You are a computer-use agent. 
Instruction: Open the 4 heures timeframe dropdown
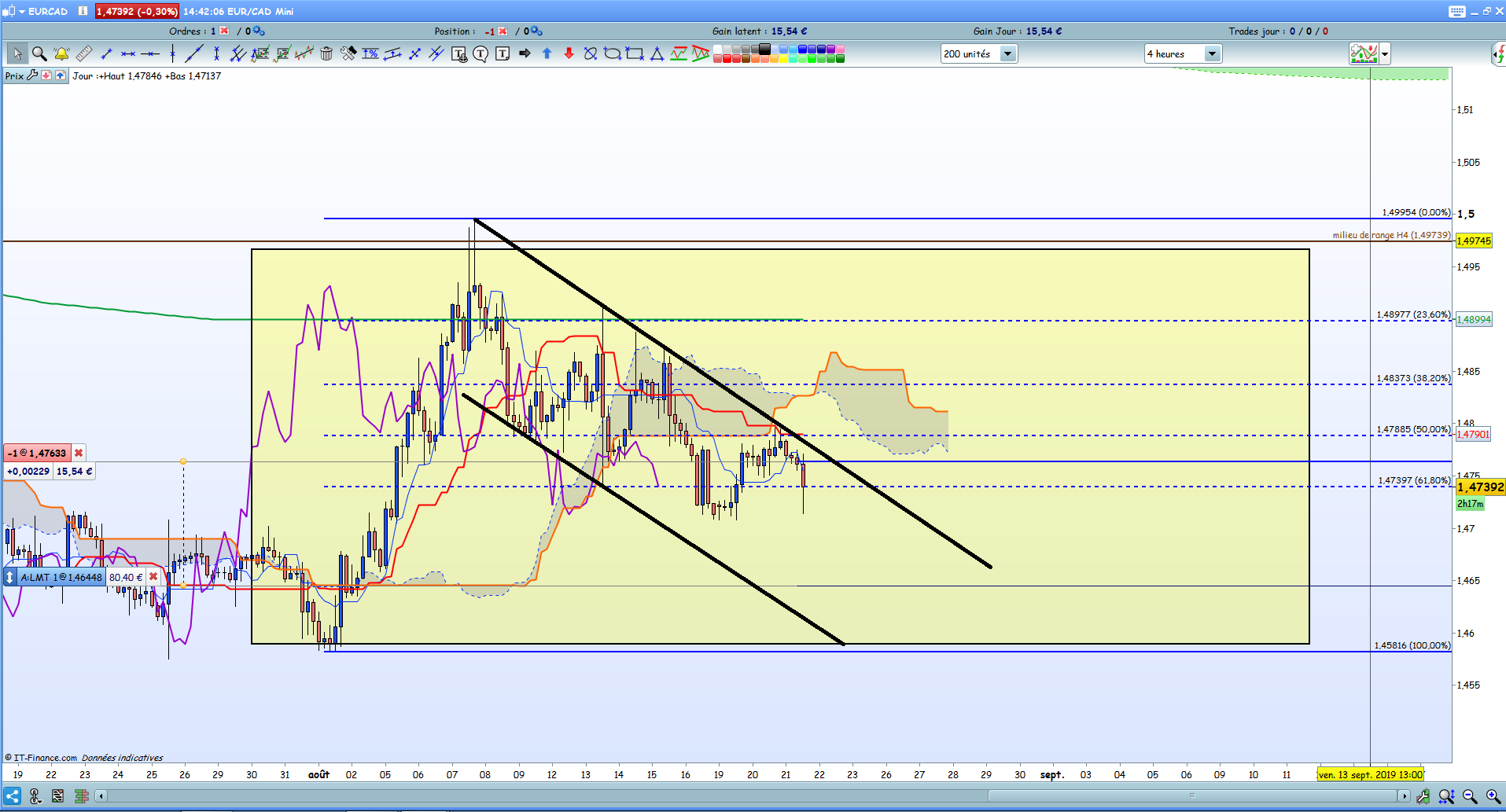click(1212, 53)
